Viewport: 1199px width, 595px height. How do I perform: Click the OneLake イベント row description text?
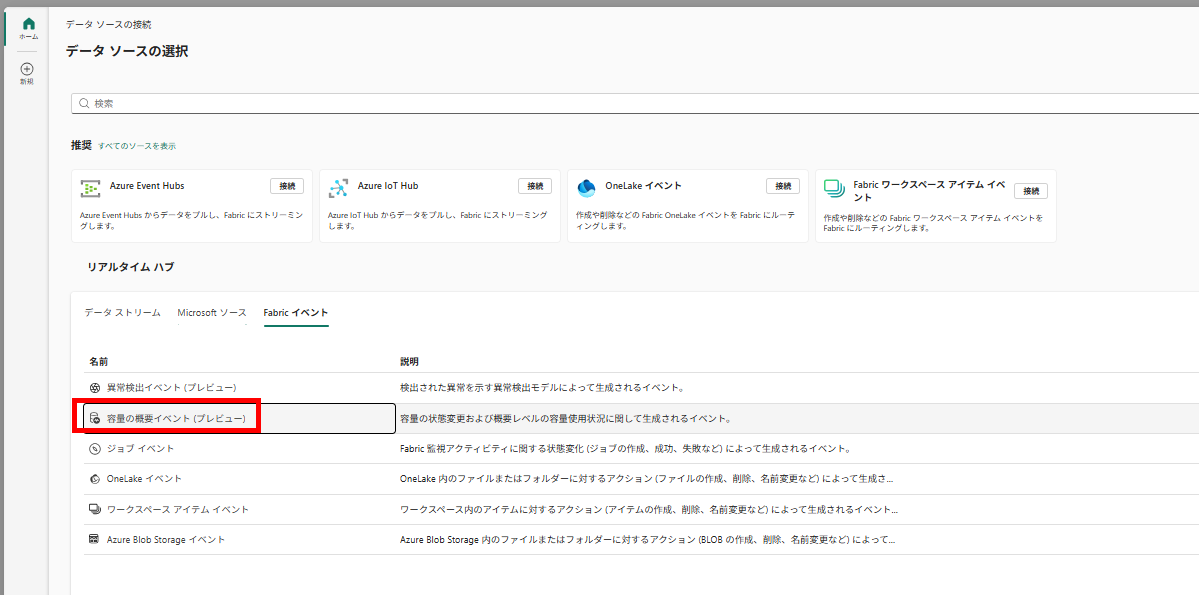pos(646,479)
